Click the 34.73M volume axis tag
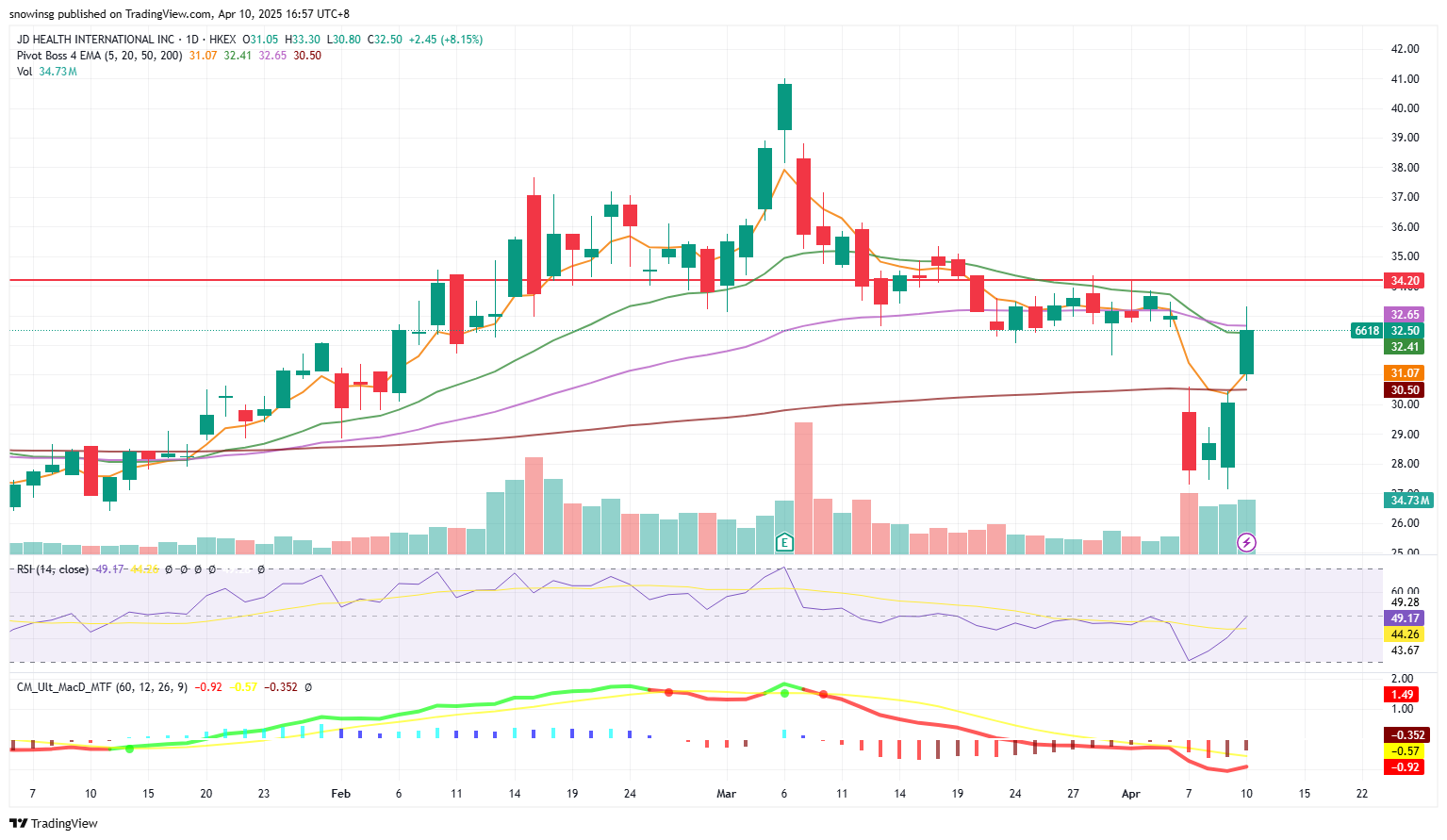1447x840 pixels. point(1409,500)
